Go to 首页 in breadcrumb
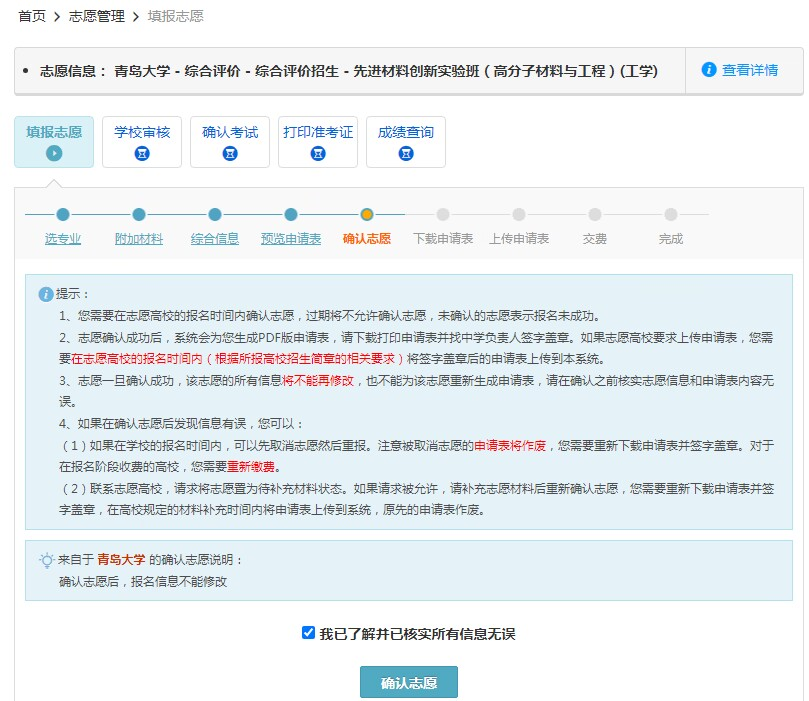This screenshot has height=701, width=809. [x=32, y=16]
